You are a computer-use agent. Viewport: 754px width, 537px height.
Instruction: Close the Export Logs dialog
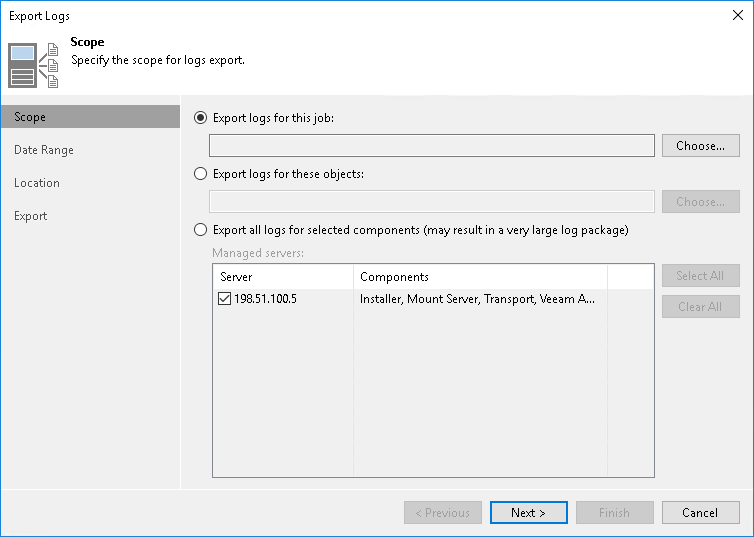736,16
